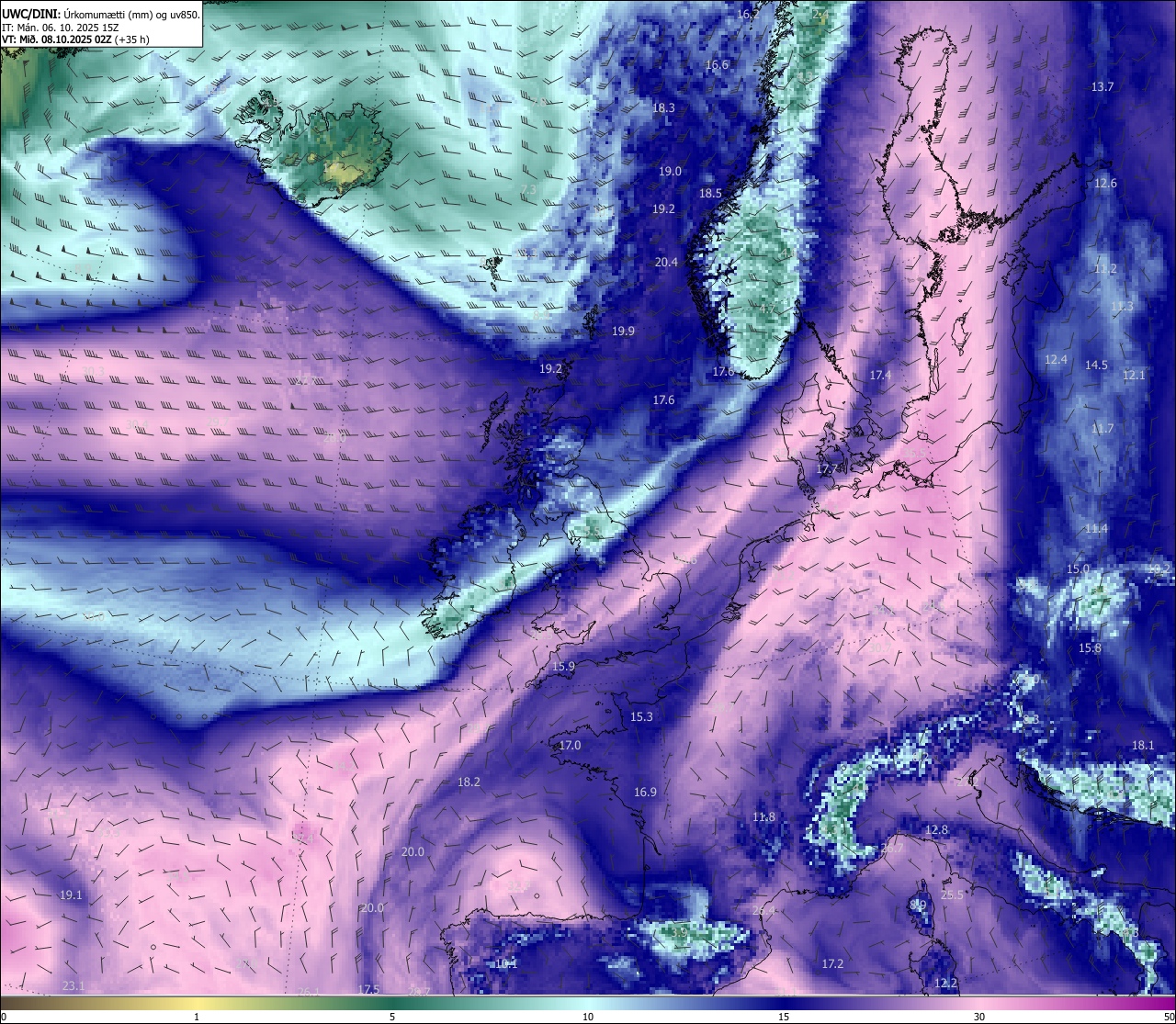
Task: Click the UWC/DINI Úrkomumætti title text
Action: point(100,14)
